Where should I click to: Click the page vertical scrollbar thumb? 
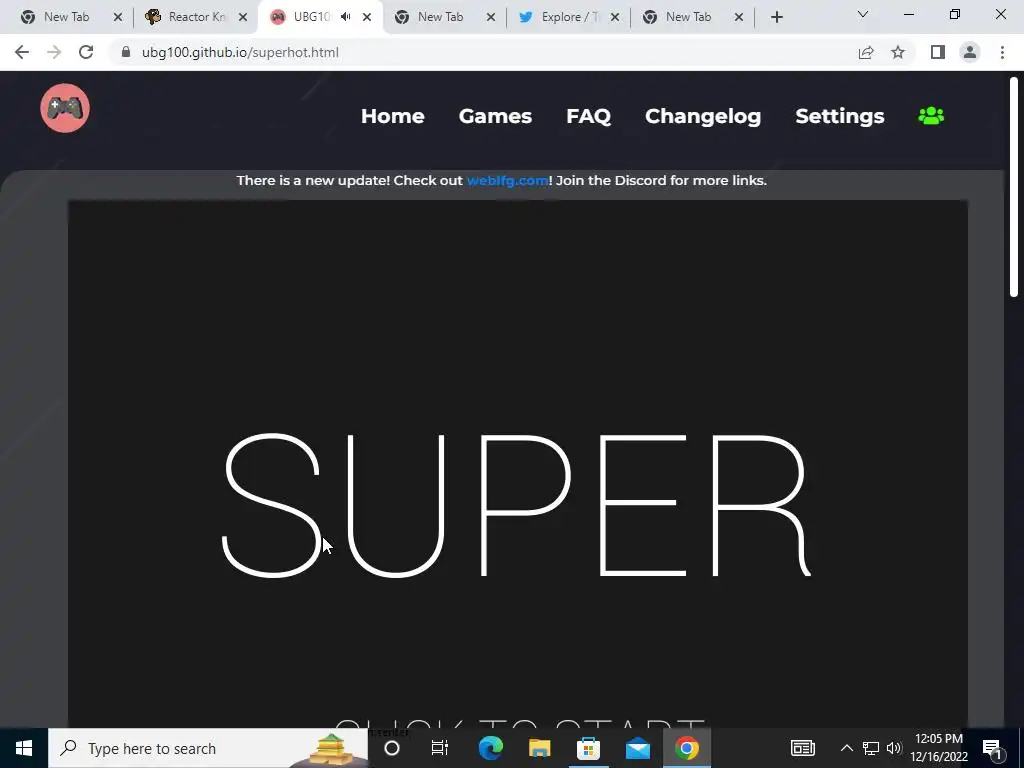tap(1014, 188)
